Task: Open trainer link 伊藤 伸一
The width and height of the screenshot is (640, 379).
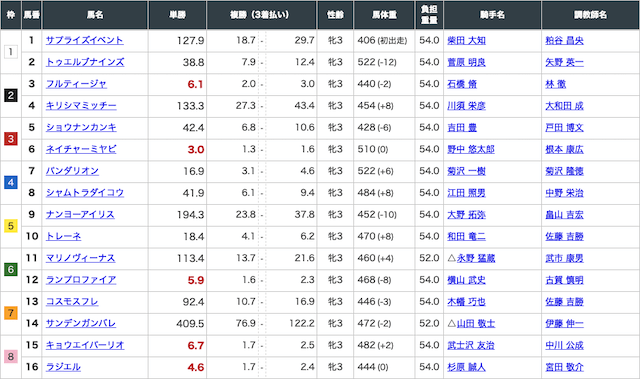Action: pyautogui.click(x=564, y=323)
